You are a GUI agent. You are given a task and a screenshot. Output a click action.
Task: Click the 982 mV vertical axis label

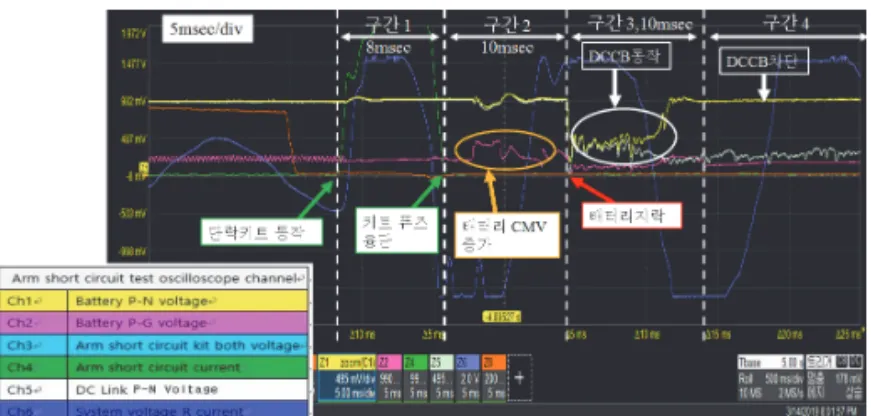(133, 102)
